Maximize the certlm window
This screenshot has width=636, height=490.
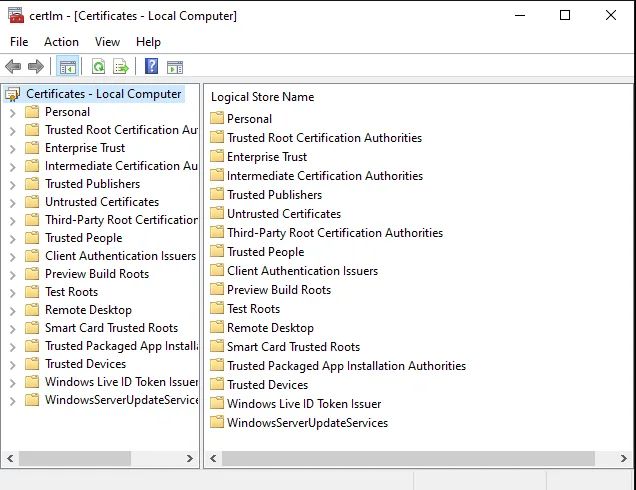tap(565, 15)
